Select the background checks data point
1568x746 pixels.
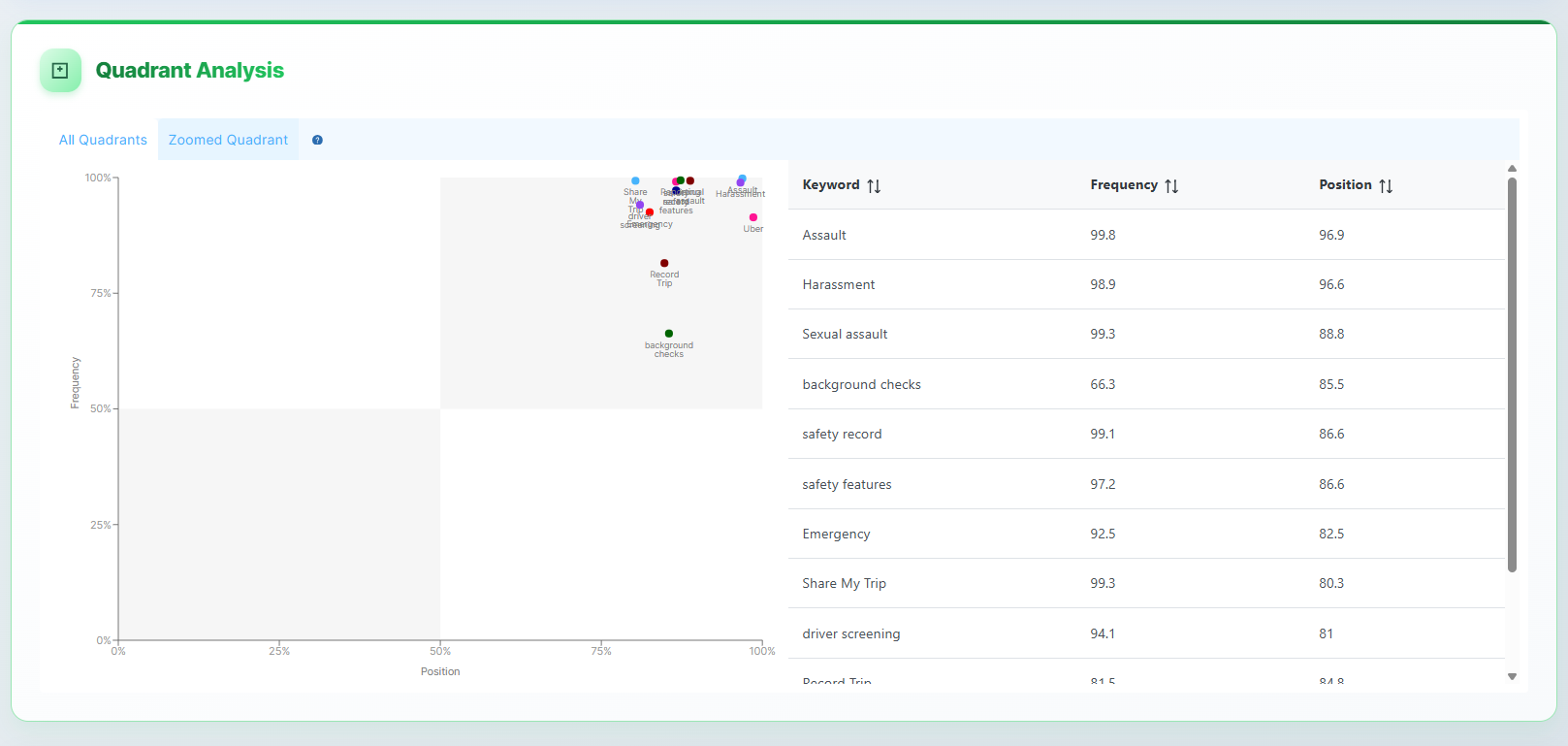(x=669, y=334)
